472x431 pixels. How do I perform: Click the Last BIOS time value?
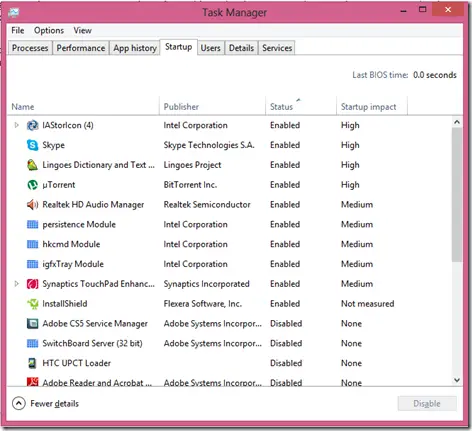click(435, 75)
